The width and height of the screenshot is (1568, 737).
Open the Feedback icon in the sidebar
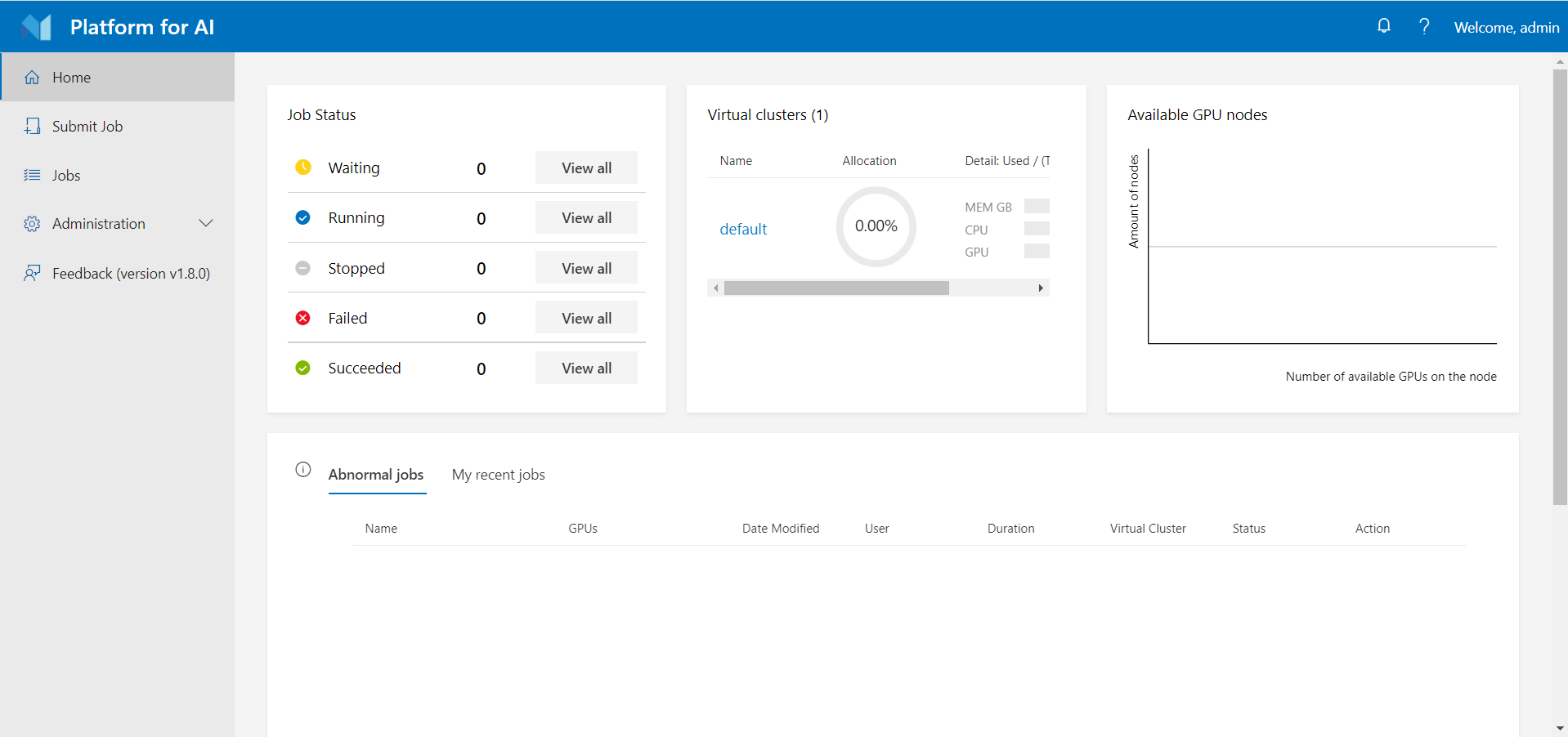32,273
